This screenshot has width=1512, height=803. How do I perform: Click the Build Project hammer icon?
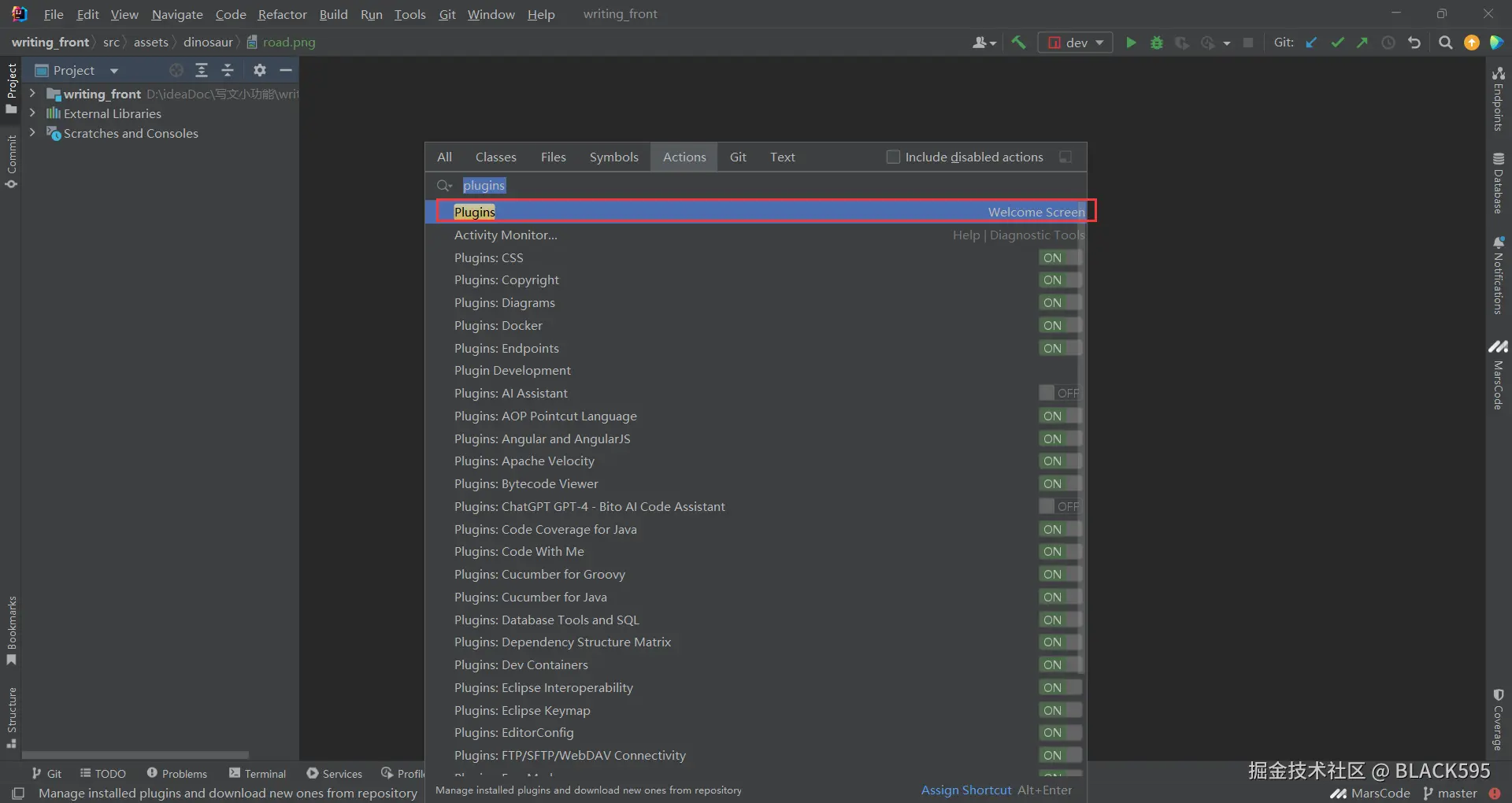(1018, 43)
